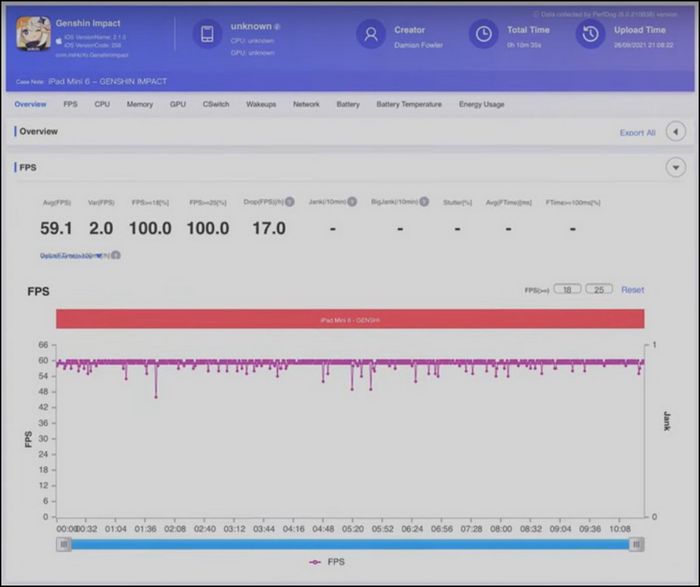Click the Avg(FPS) value 59.1
This screenshot has height=587, width=700.
[56, 229]
